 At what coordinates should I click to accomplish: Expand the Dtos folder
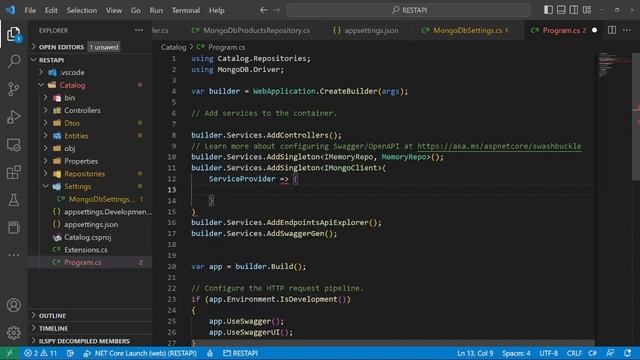pos(90,123)
